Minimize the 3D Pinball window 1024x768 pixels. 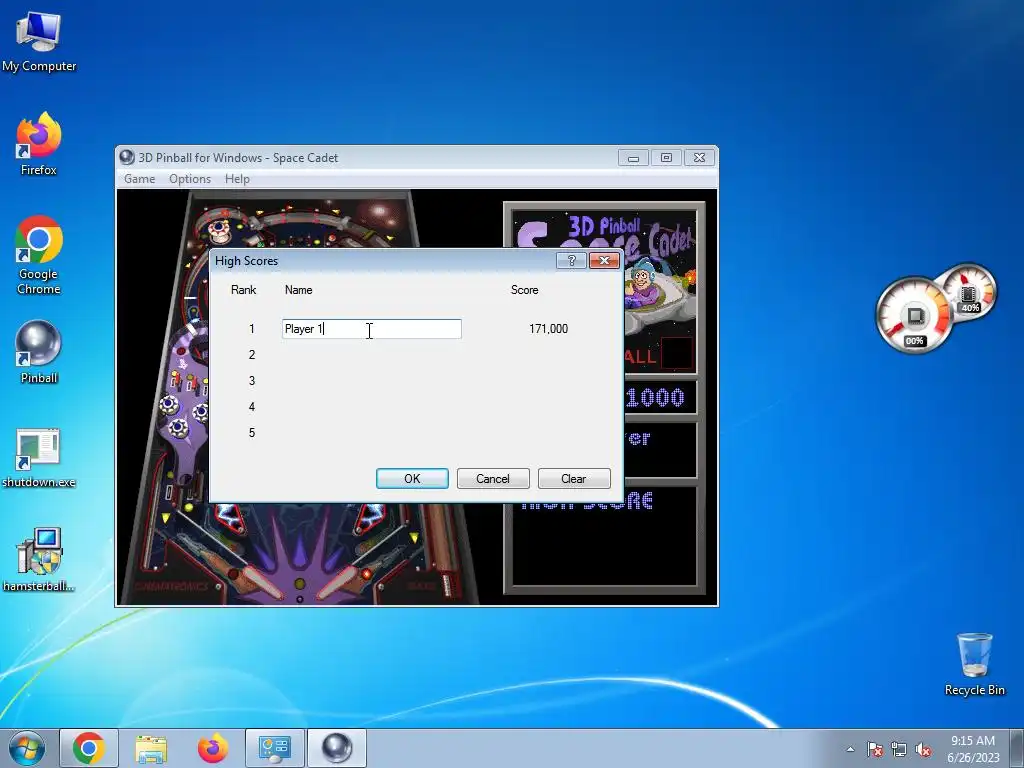[633, 157]
